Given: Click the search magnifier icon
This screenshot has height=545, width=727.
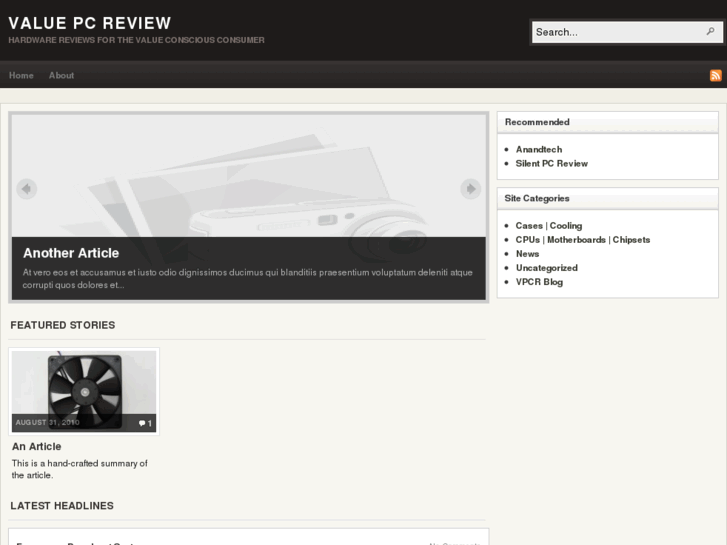Looking at the screenshot, I should click(x=710, y=32).
